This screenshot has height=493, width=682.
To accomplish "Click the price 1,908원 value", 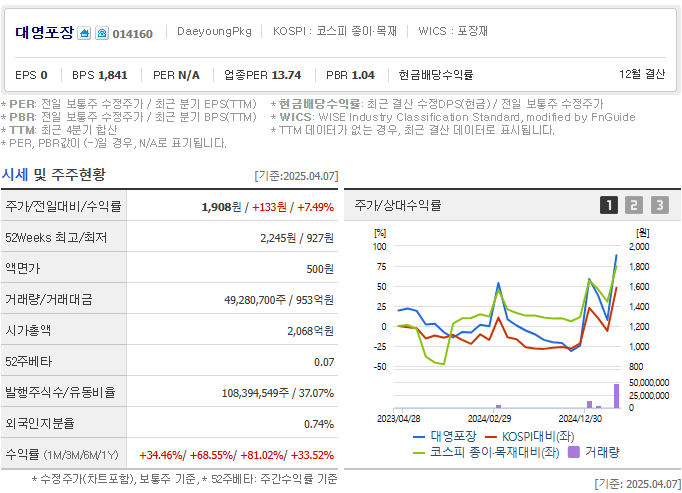I will click(x=221, y=207).
